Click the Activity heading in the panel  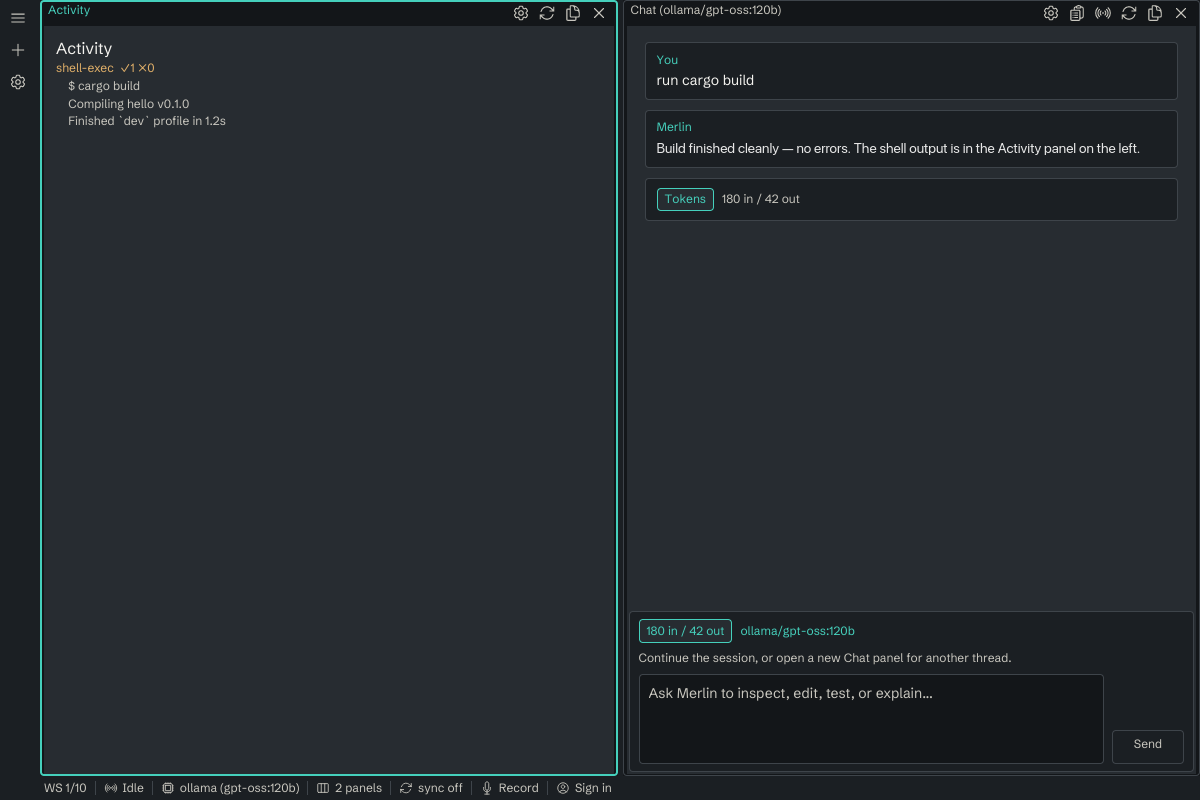tap(84, 48)
